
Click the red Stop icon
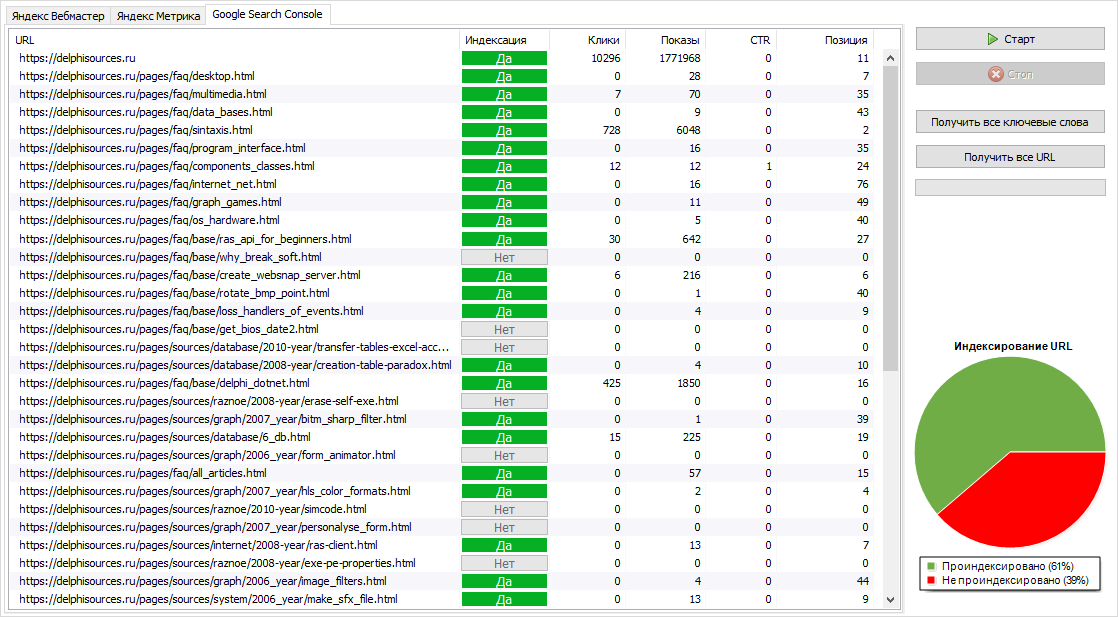[x=995, y=75]
